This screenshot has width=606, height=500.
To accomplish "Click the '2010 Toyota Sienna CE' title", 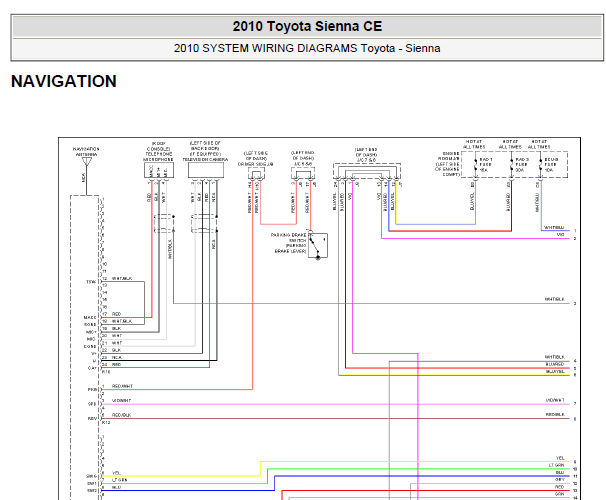I will pyautogui.click(x=307, y=26).
